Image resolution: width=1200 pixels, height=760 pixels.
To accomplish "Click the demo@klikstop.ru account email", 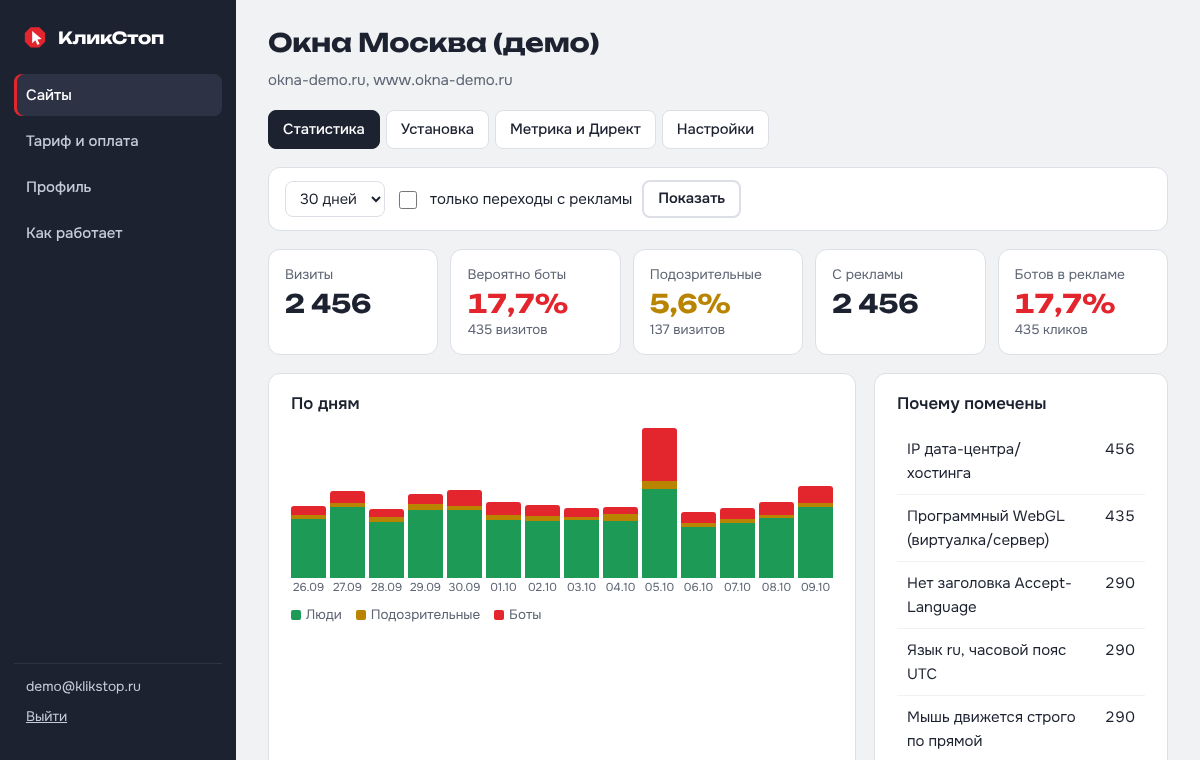I will coord(83,686).
